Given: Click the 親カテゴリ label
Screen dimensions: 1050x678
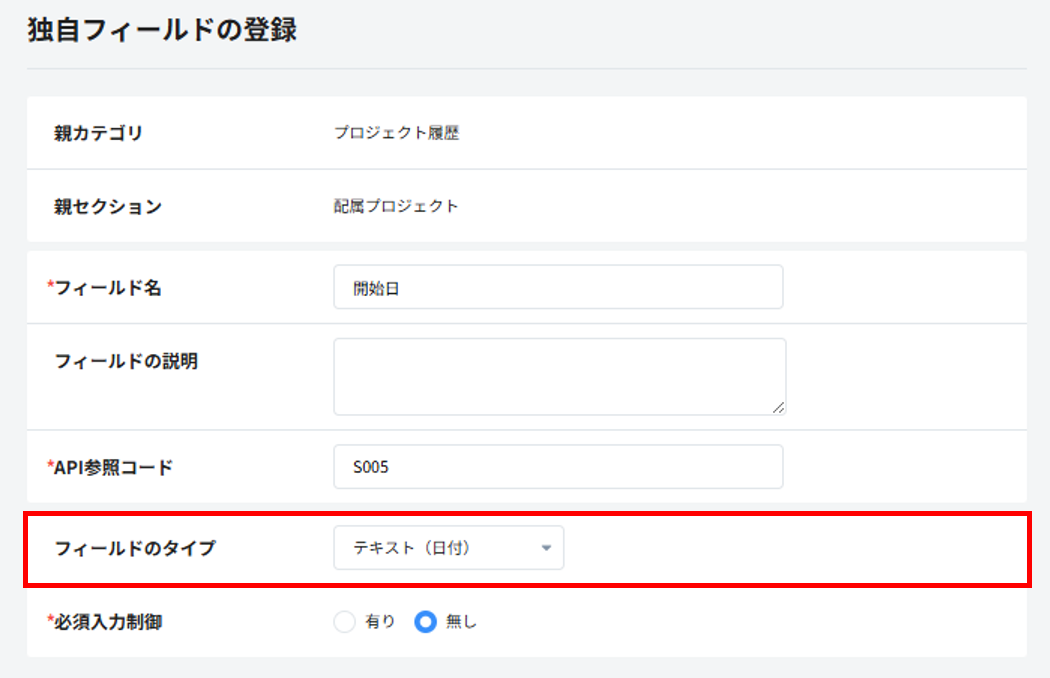Looking at the screenshot, I should [x=98, y=133].
